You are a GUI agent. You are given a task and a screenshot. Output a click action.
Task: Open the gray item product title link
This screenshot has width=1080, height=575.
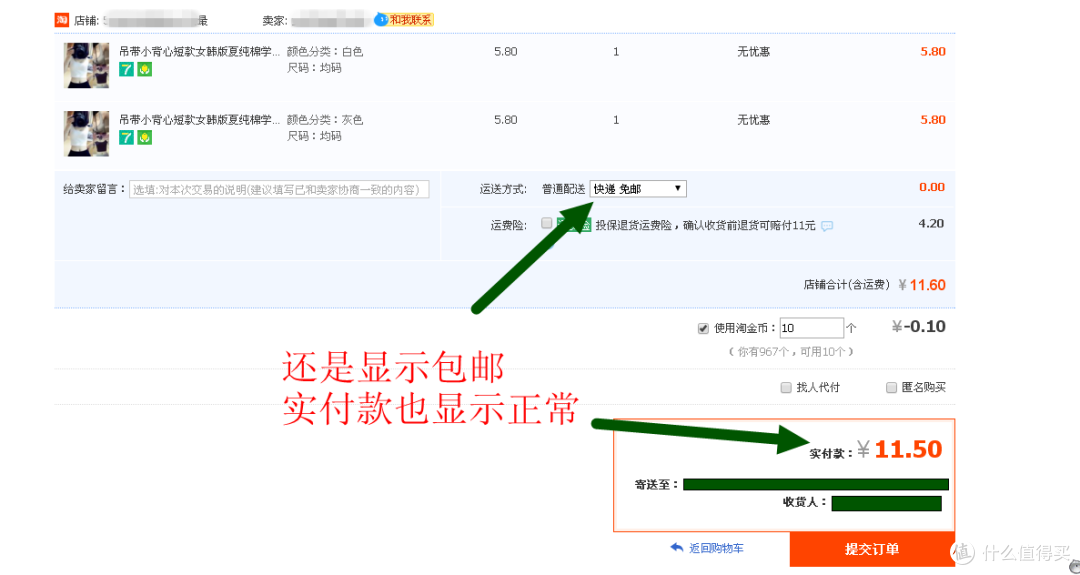click(x=199, y=120)
